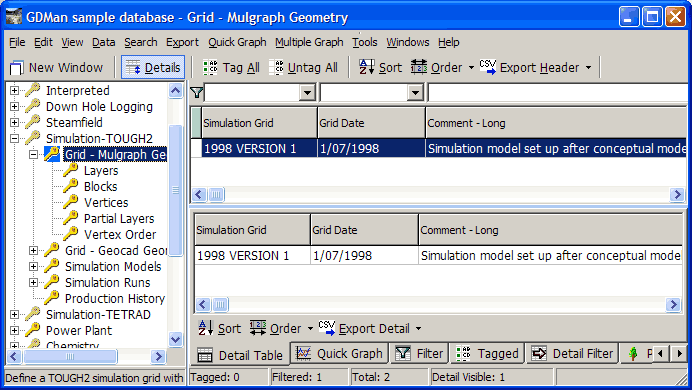
Task: Click the key icon beside Interpreted
Action: (32, 90)
